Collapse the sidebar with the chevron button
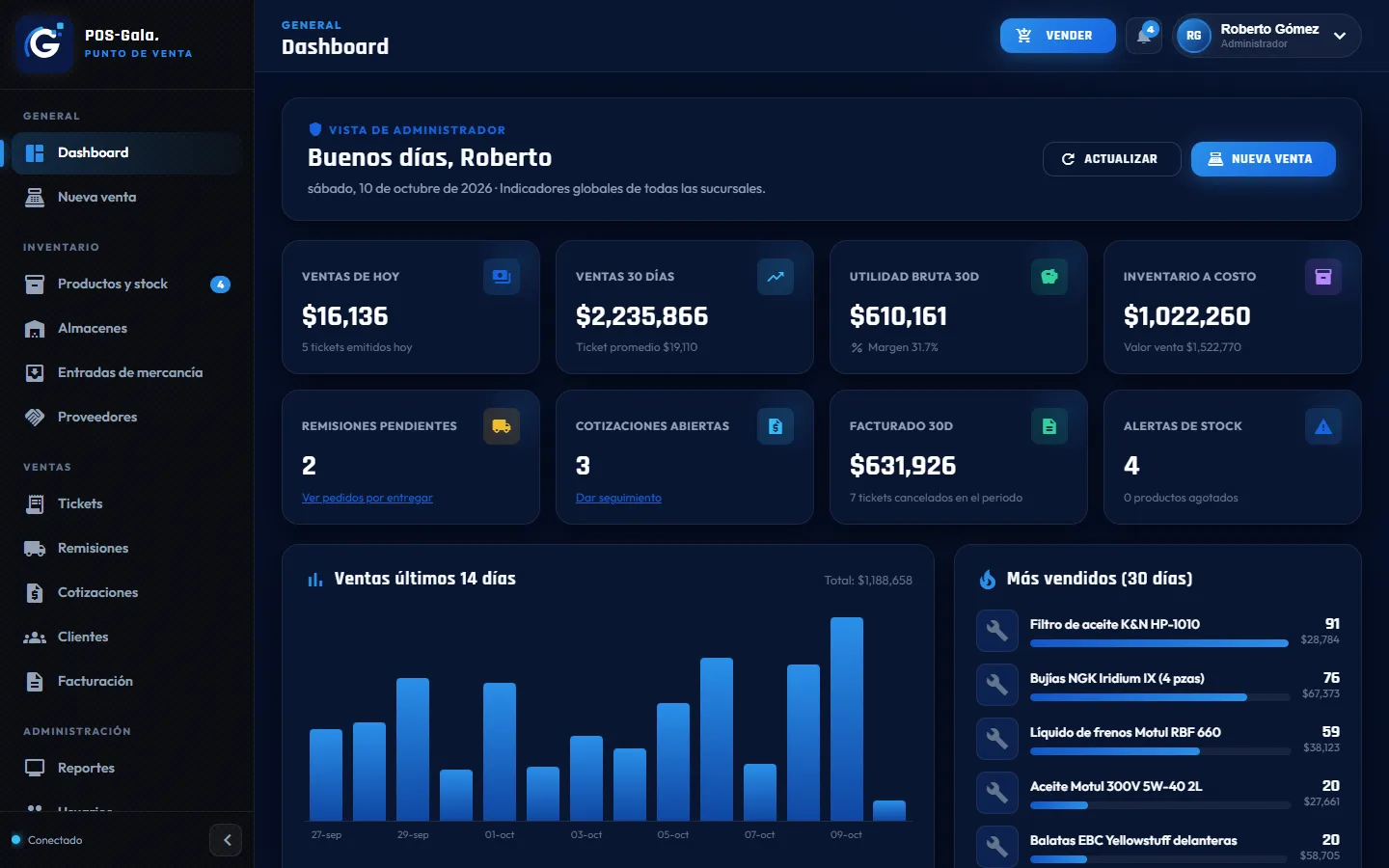1389x868 pixels. 226,840
